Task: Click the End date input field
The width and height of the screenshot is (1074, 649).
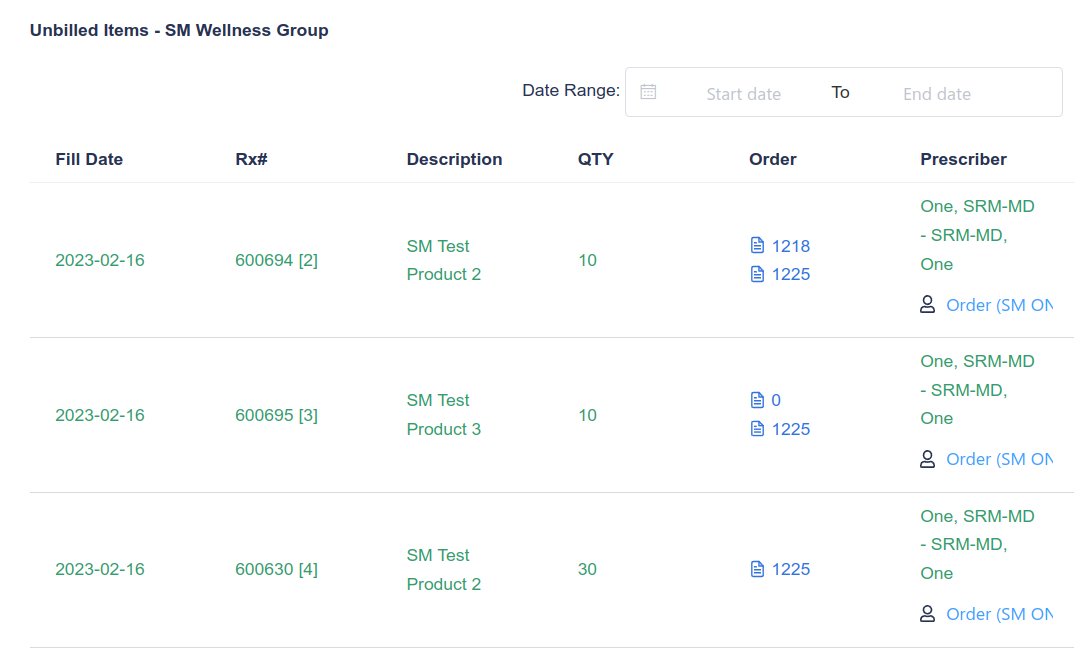Action: 936,94
